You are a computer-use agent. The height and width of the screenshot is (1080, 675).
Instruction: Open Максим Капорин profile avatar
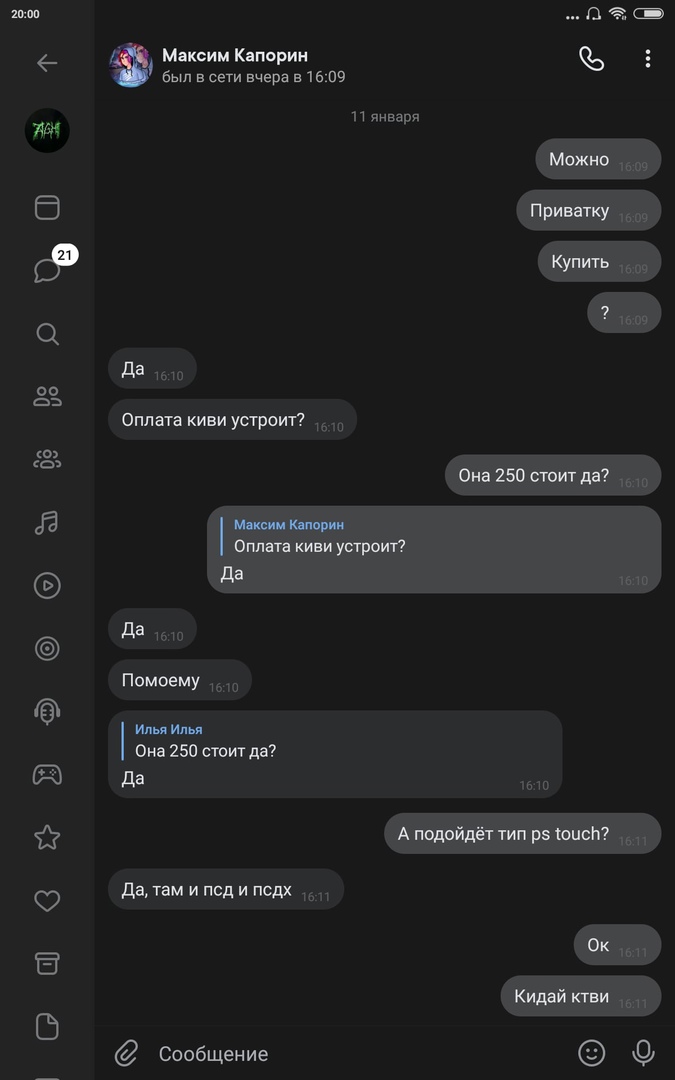click(131, 65)
